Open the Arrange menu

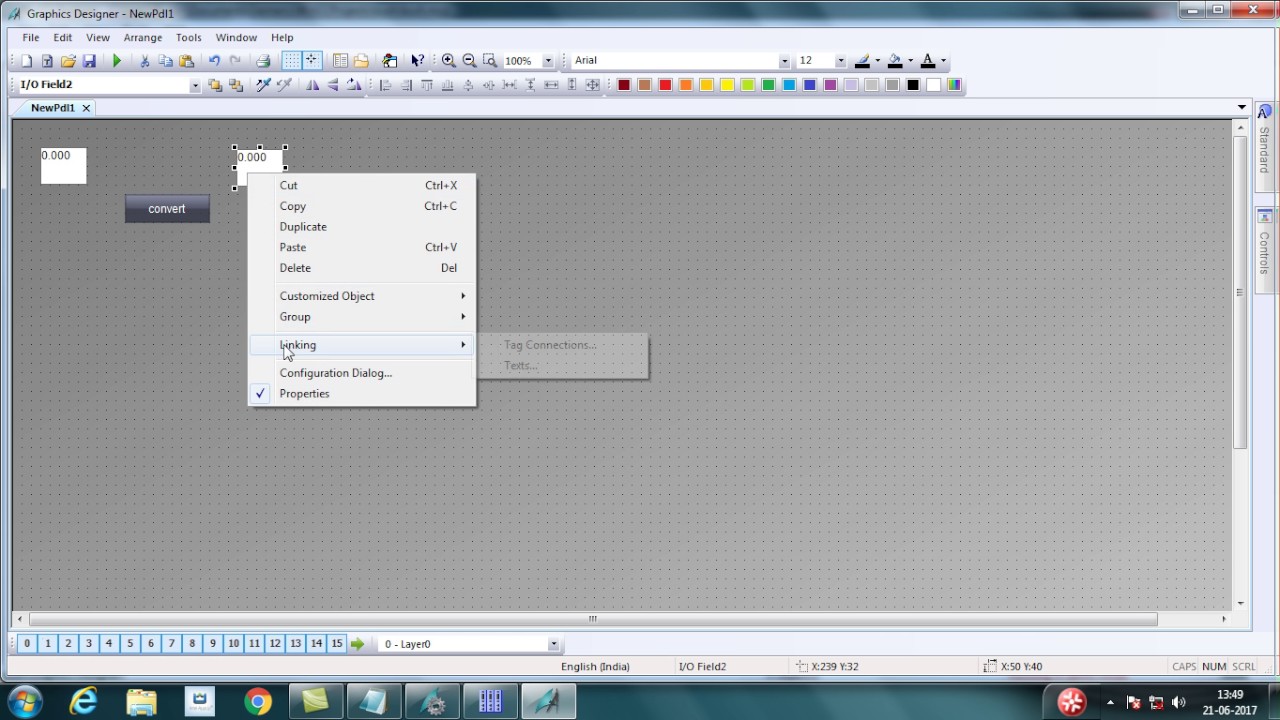point(143,38)
